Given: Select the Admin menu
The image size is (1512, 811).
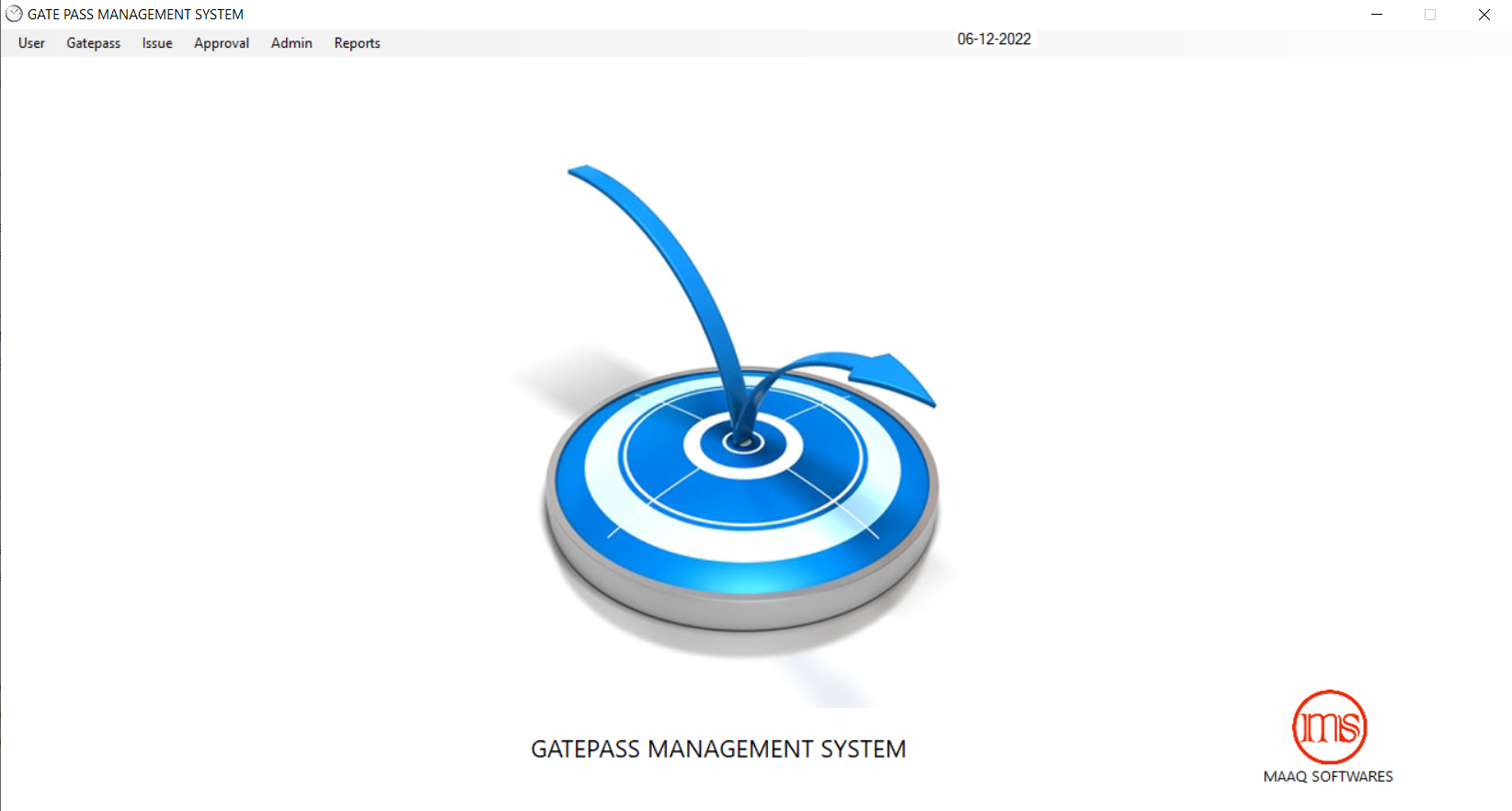Looking at the screenshot, I should tap(292, 43).
